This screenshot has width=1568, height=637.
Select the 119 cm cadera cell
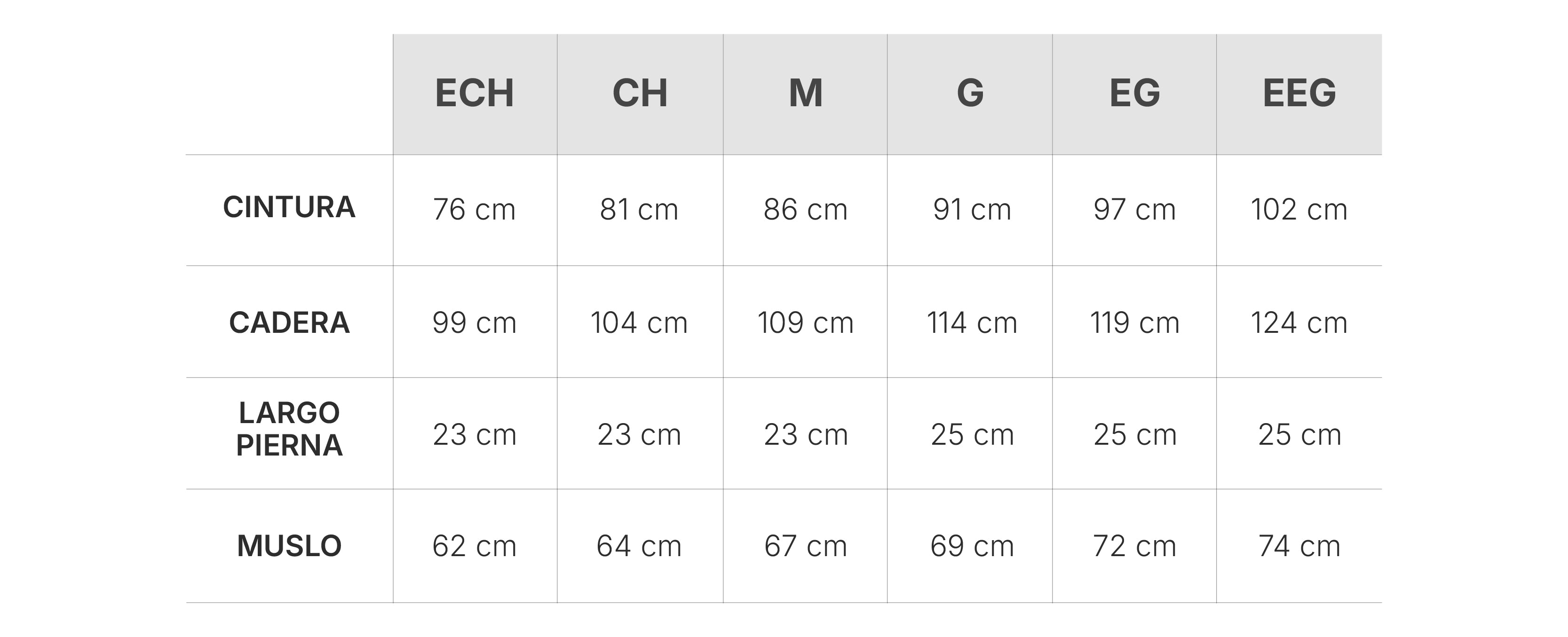1134,323
